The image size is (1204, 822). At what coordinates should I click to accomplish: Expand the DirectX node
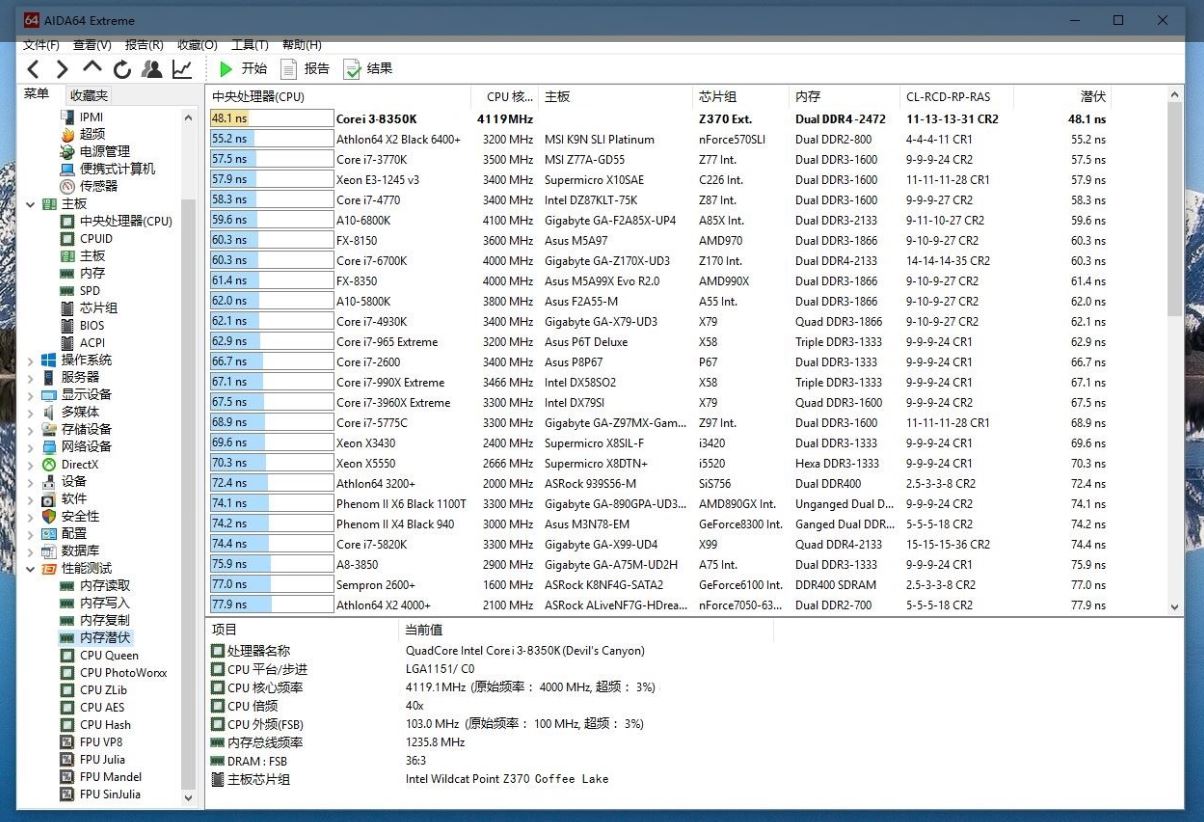(x=30, y=464)
